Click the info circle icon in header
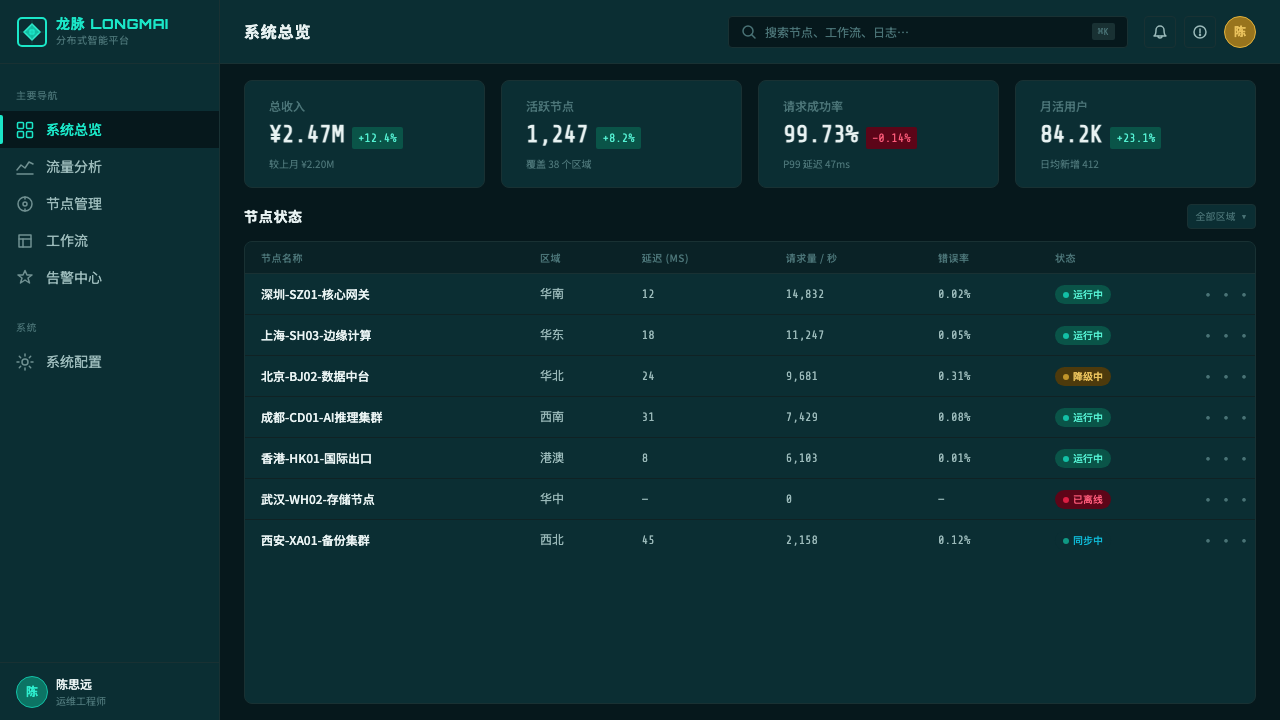This screenshot has width=1280, height=720. pyautogui.click(x=1200, y=32)
